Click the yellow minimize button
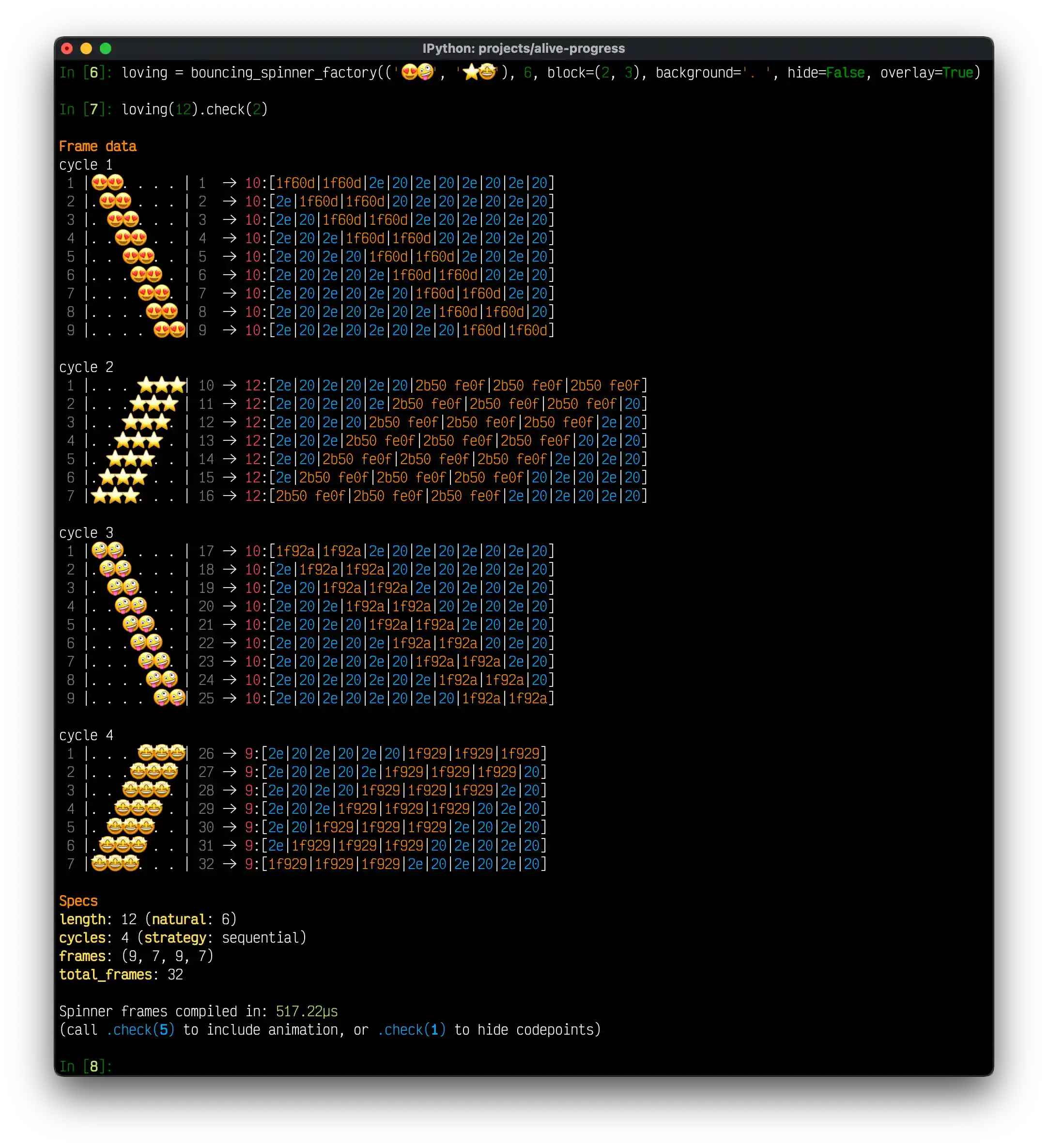Screen dimensions: 1048x1148 click(85, 49)
